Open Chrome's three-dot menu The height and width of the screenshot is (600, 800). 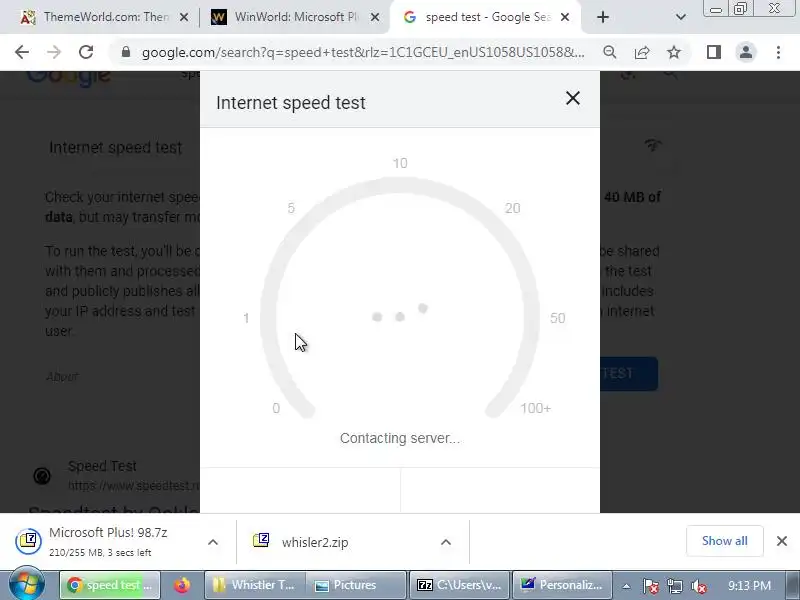(x=778, y=52)
